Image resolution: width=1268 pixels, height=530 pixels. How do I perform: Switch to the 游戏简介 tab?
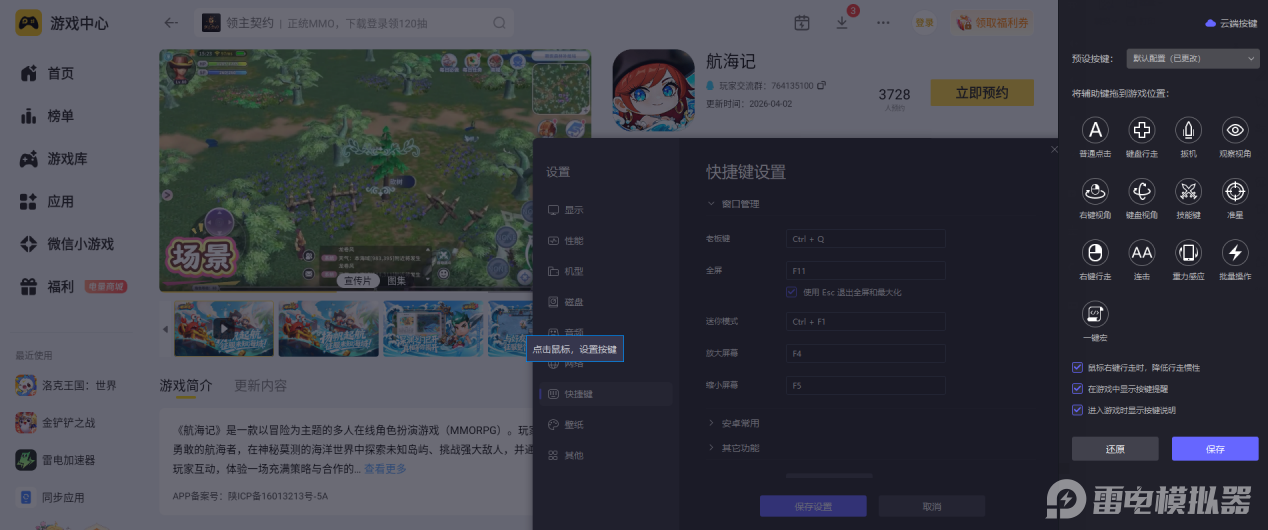pyautogui.click(x=186, y=385)
